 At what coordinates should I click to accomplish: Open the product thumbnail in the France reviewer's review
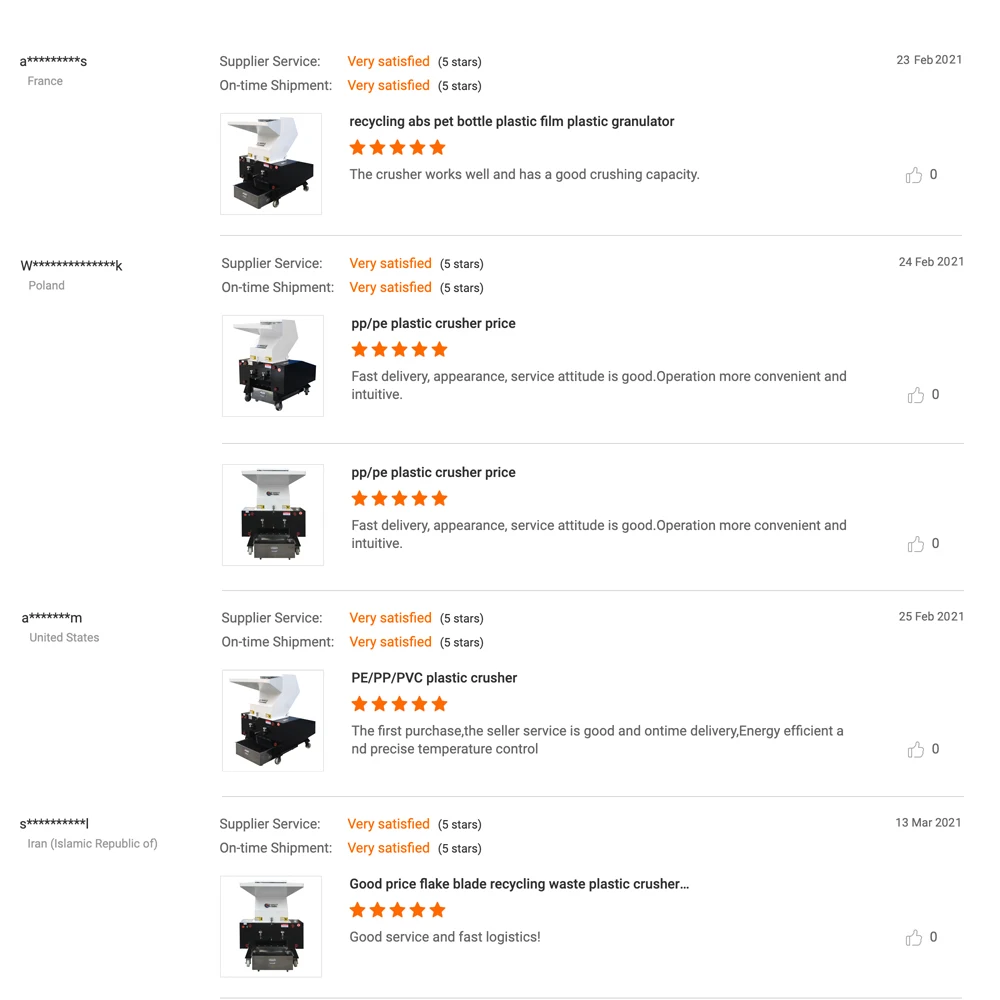click(x=271, y=164)
